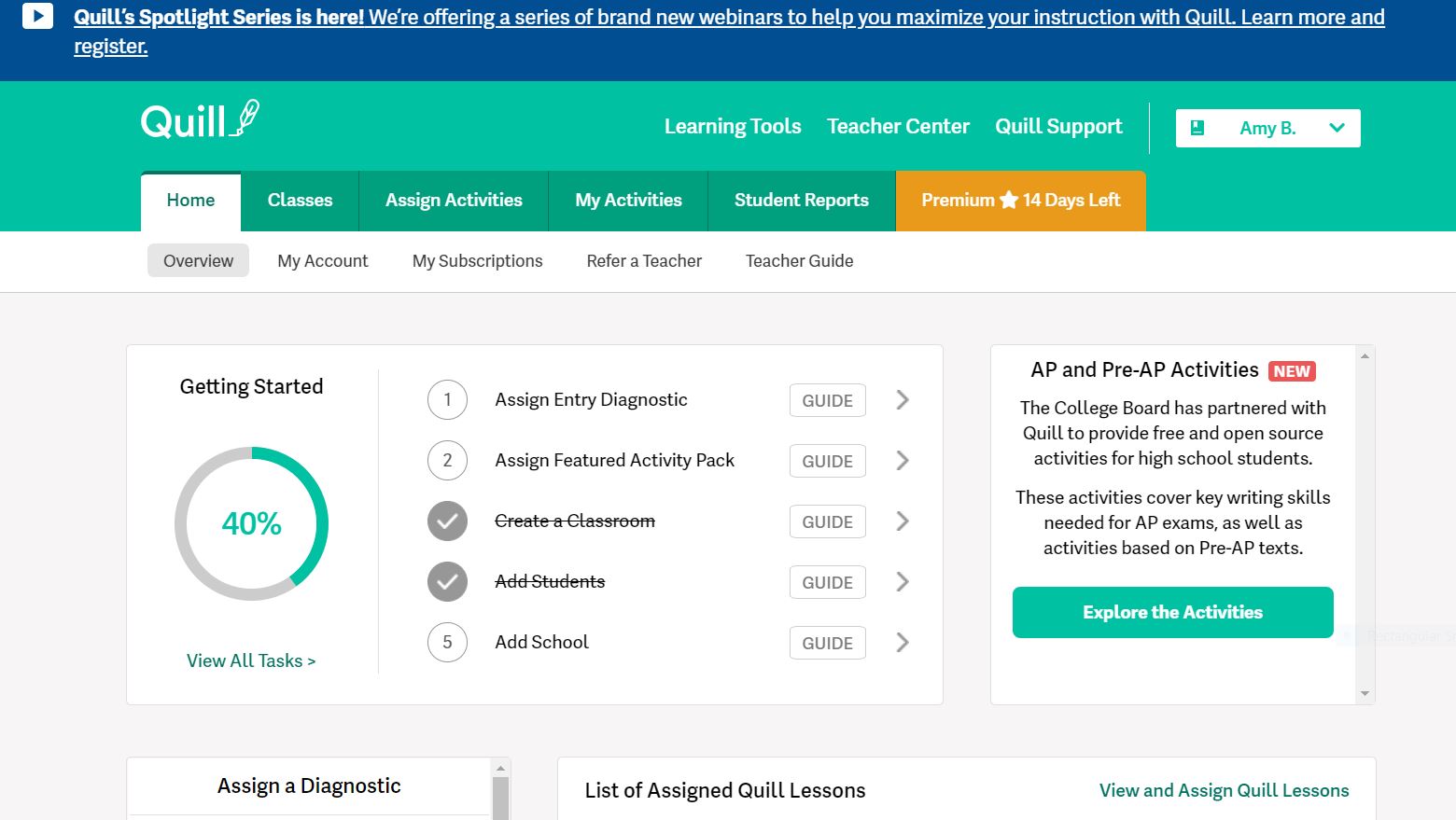Open GUIDE for Create a Classroom
The width and height of the screenshot is (1456, 820).
(827, 521)
